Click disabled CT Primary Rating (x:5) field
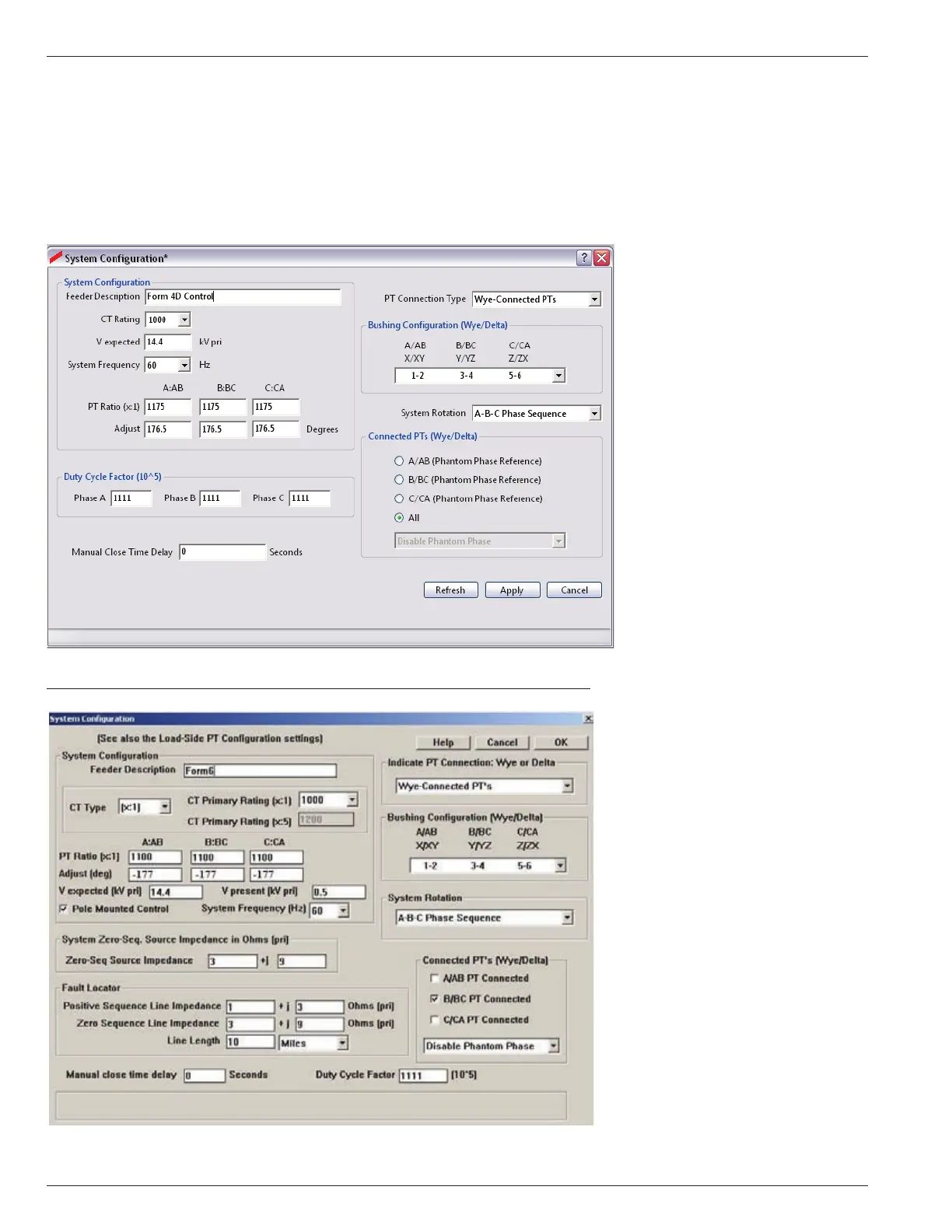 coord(326,820)
